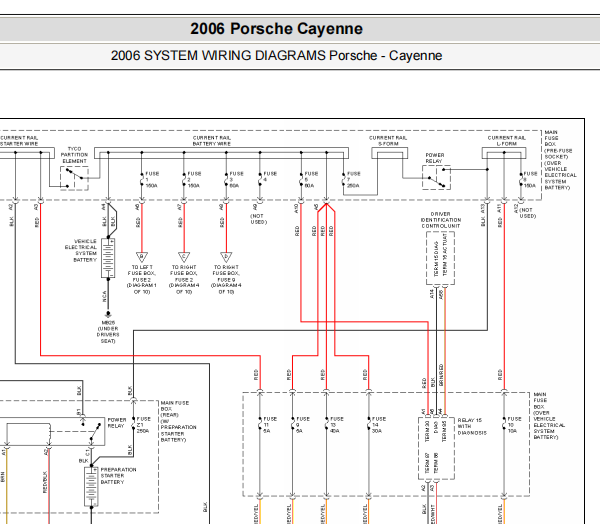Click the "CURRENT RAIL L-FORM" label
This screenshot has height=524, width=600.
506,140
